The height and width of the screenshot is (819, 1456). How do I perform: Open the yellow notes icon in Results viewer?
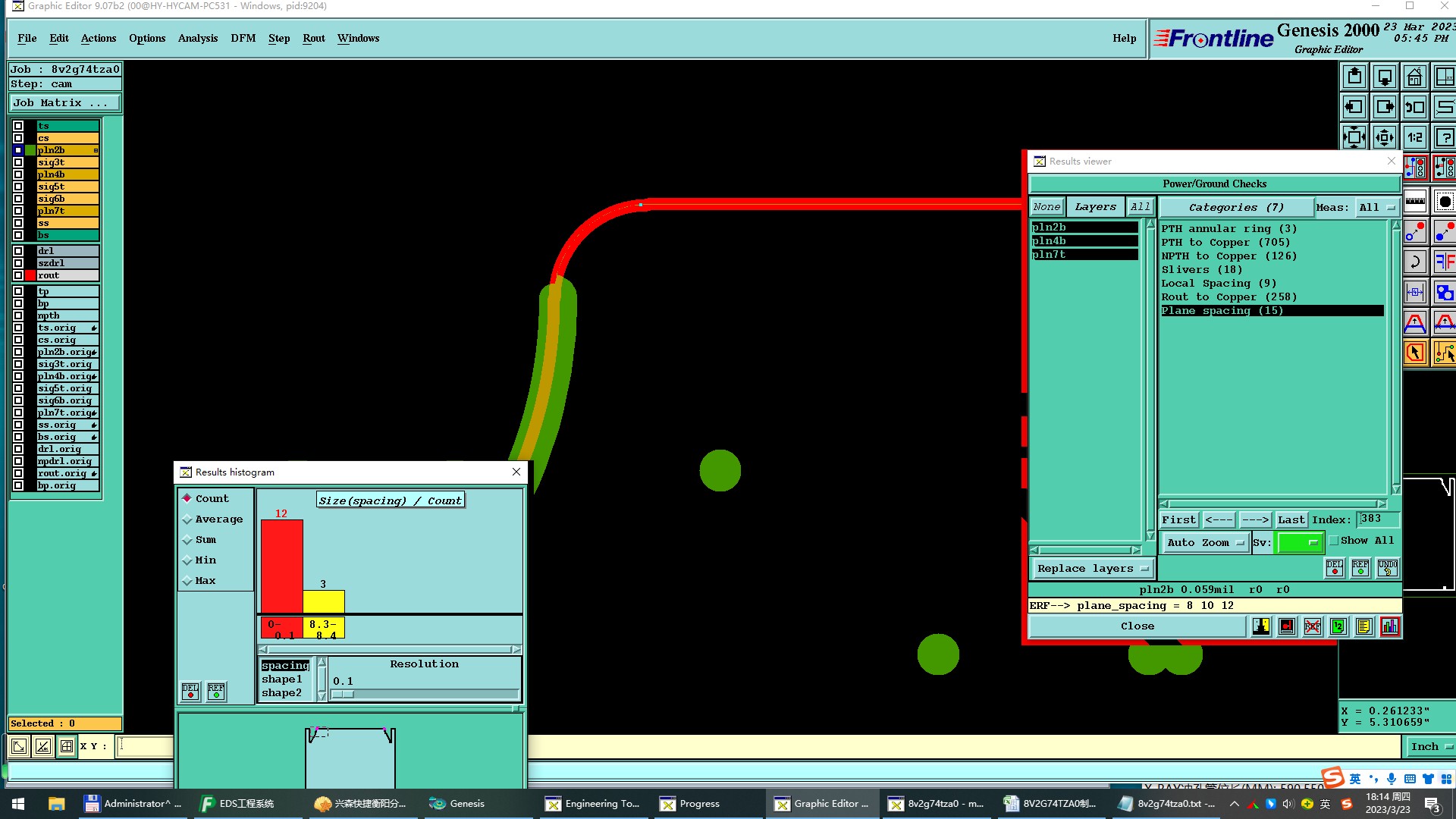pyautogui.click(x=1363, y=626)
